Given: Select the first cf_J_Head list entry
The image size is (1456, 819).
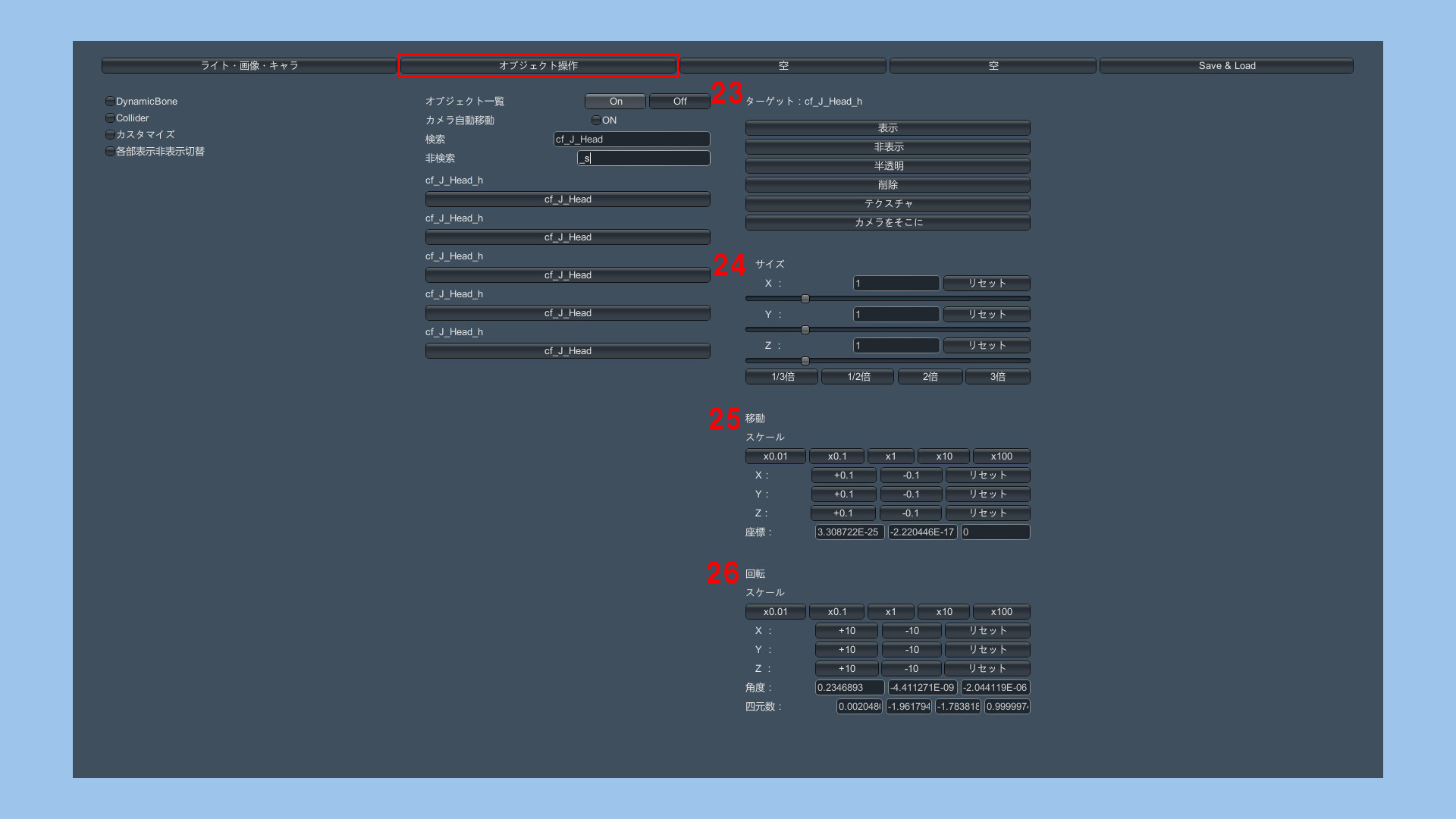Looking at the screenshot, I should click(x=567, y=199).
